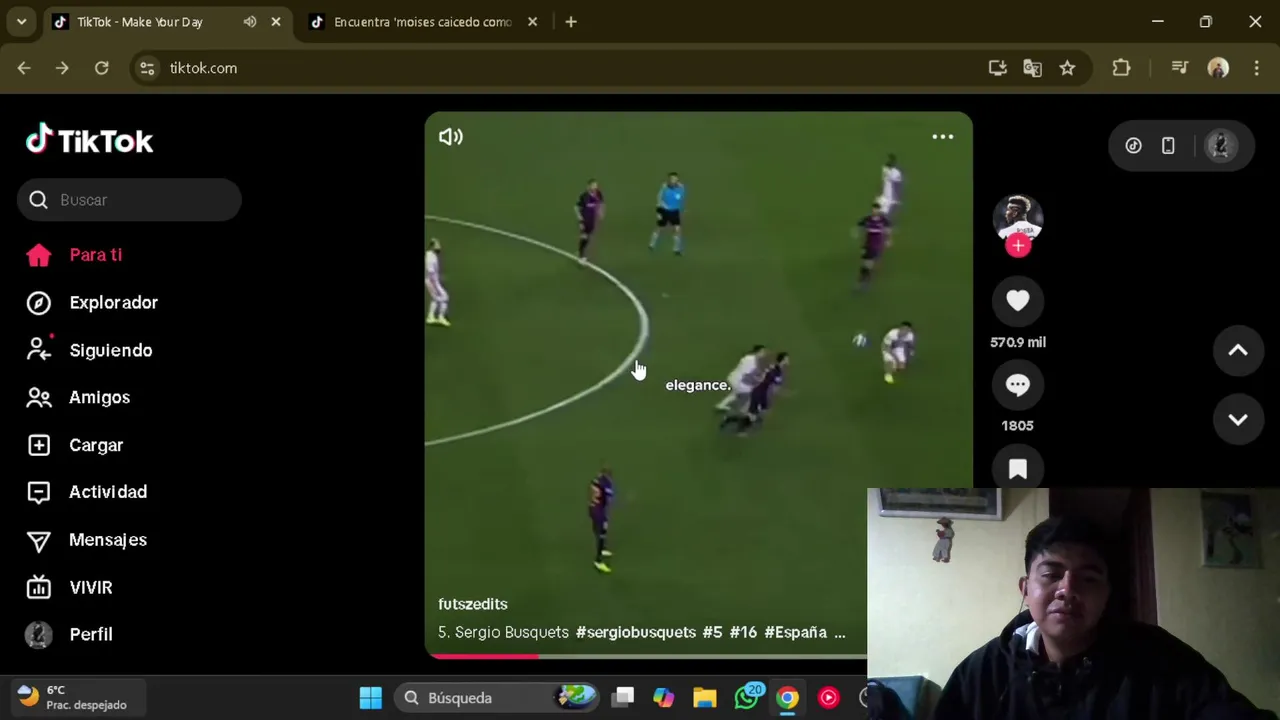Open the futszedits username link
The image size is (1280, 720).
[473, 604]
